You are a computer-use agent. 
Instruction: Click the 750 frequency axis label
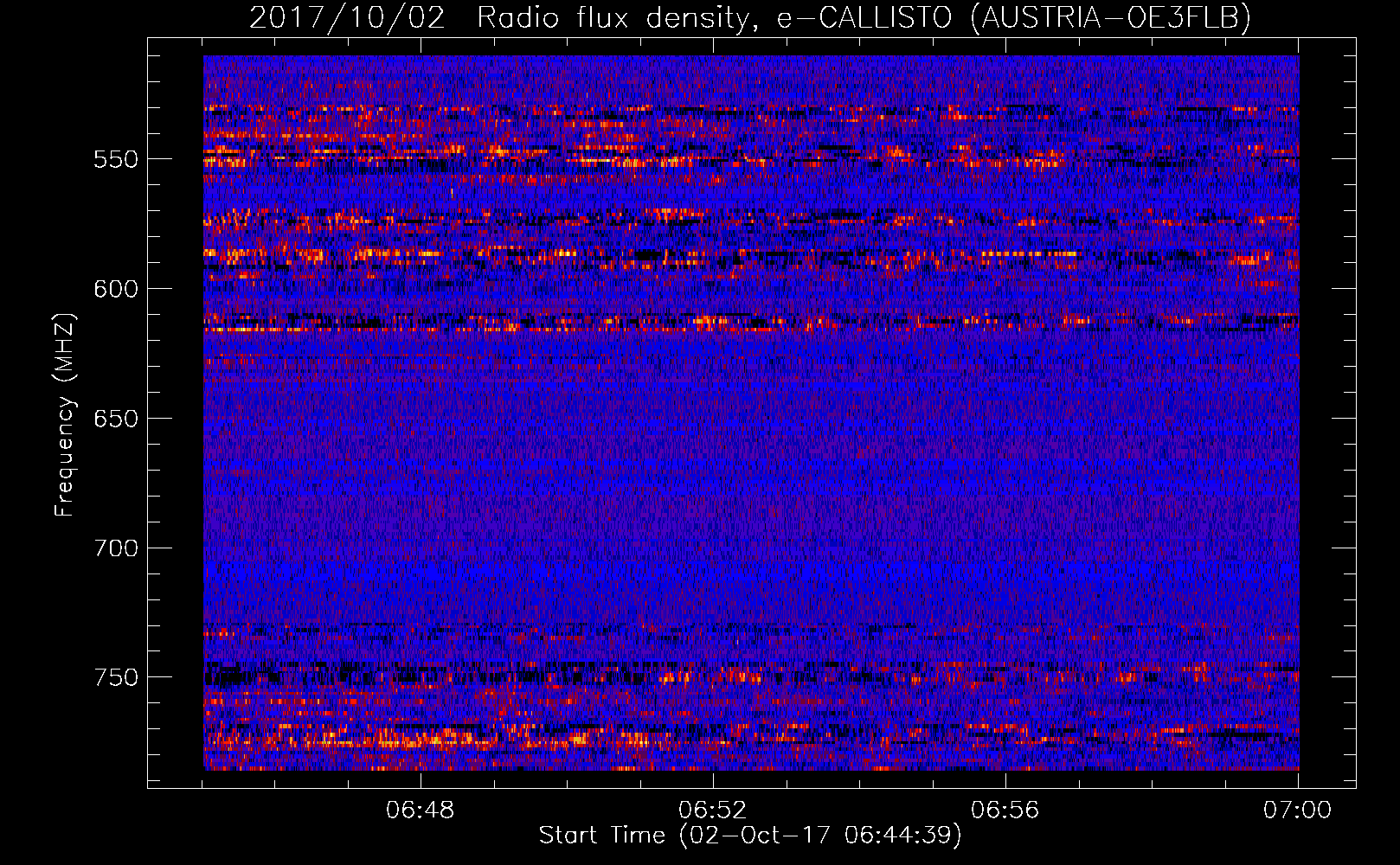pos(116,677)
